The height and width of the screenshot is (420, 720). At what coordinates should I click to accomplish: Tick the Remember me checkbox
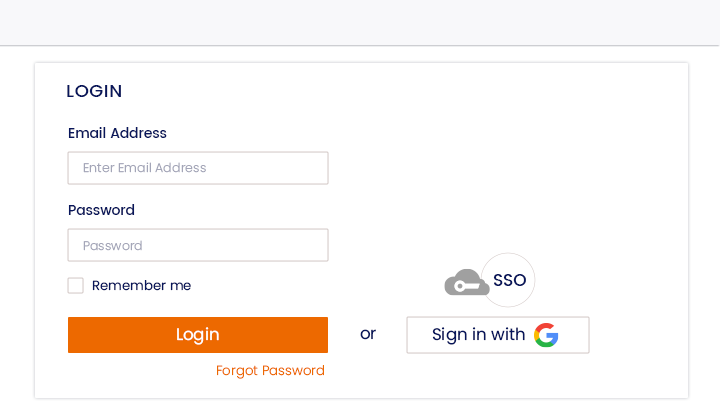[76, 286]
